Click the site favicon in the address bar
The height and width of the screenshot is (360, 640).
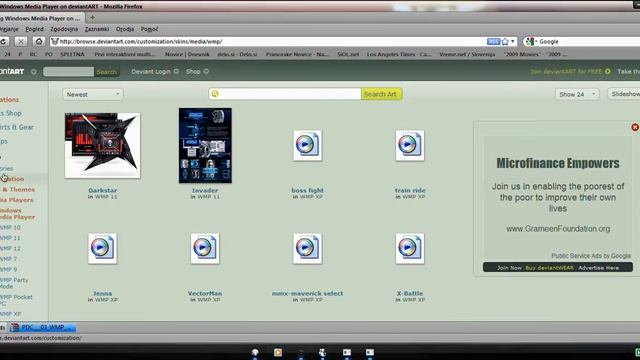tap(55, 41)
